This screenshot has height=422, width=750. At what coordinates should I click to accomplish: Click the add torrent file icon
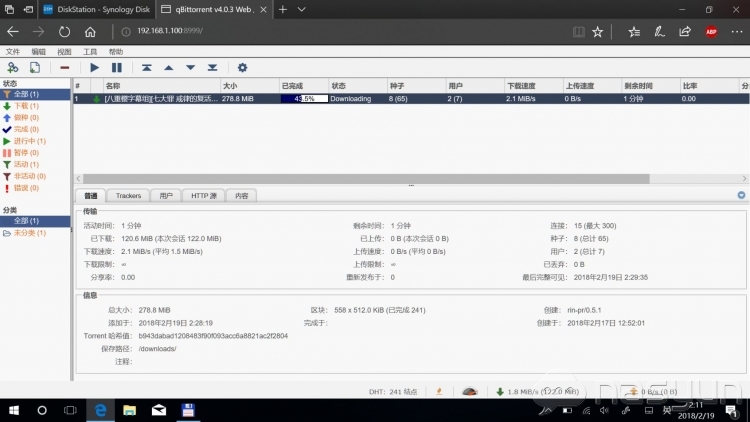[35, 67]
